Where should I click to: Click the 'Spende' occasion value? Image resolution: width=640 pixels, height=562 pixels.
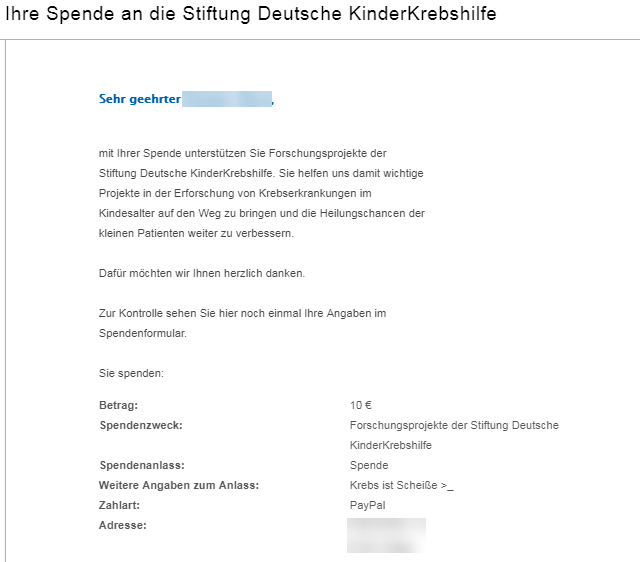[369, 465]
